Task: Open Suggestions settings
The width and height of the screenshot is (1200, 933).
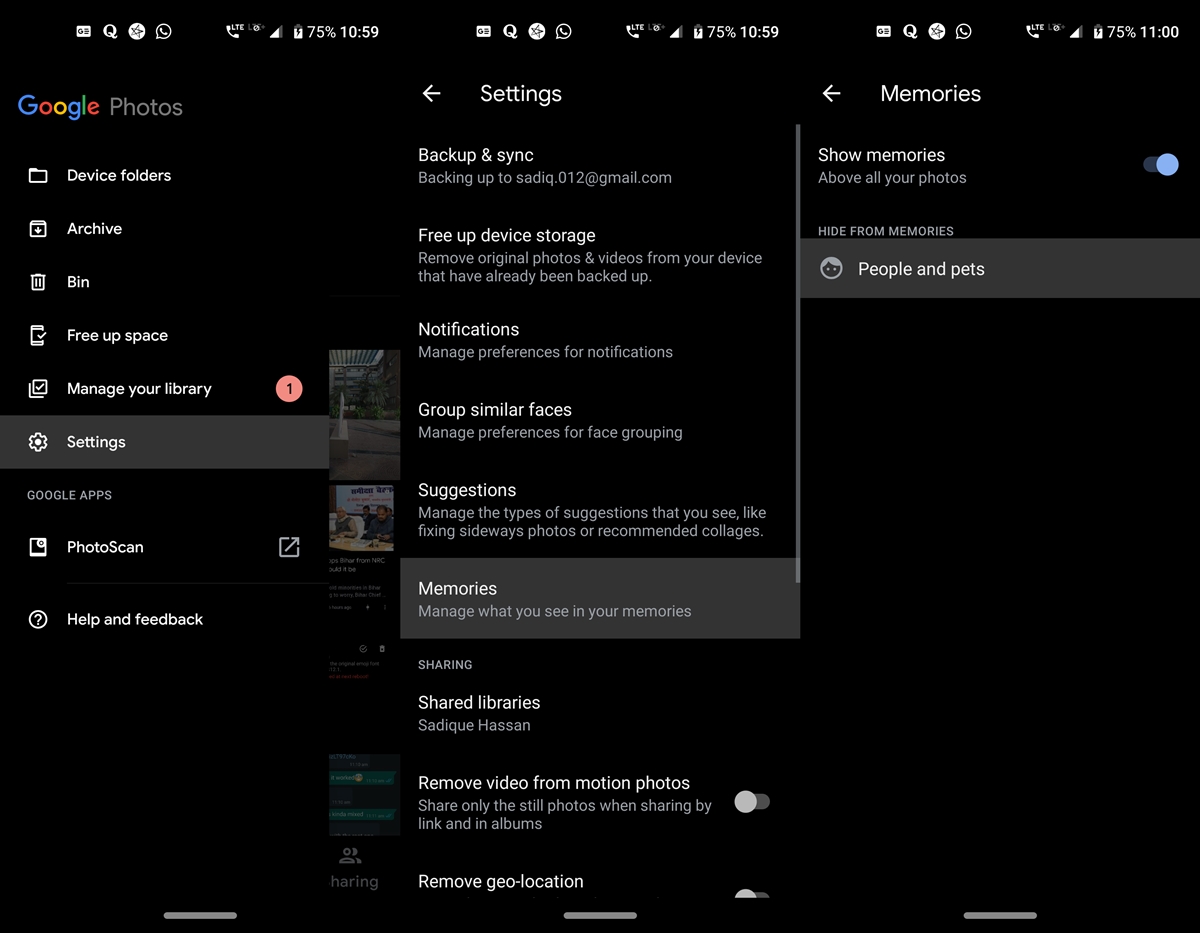Action: (598, 509)
